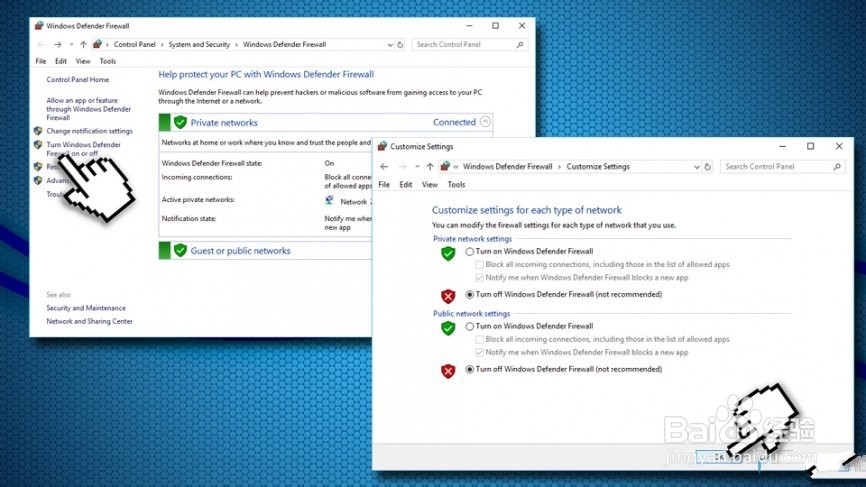Toggle Notify me checkbox under private network settings

click(x=479, y=278)
